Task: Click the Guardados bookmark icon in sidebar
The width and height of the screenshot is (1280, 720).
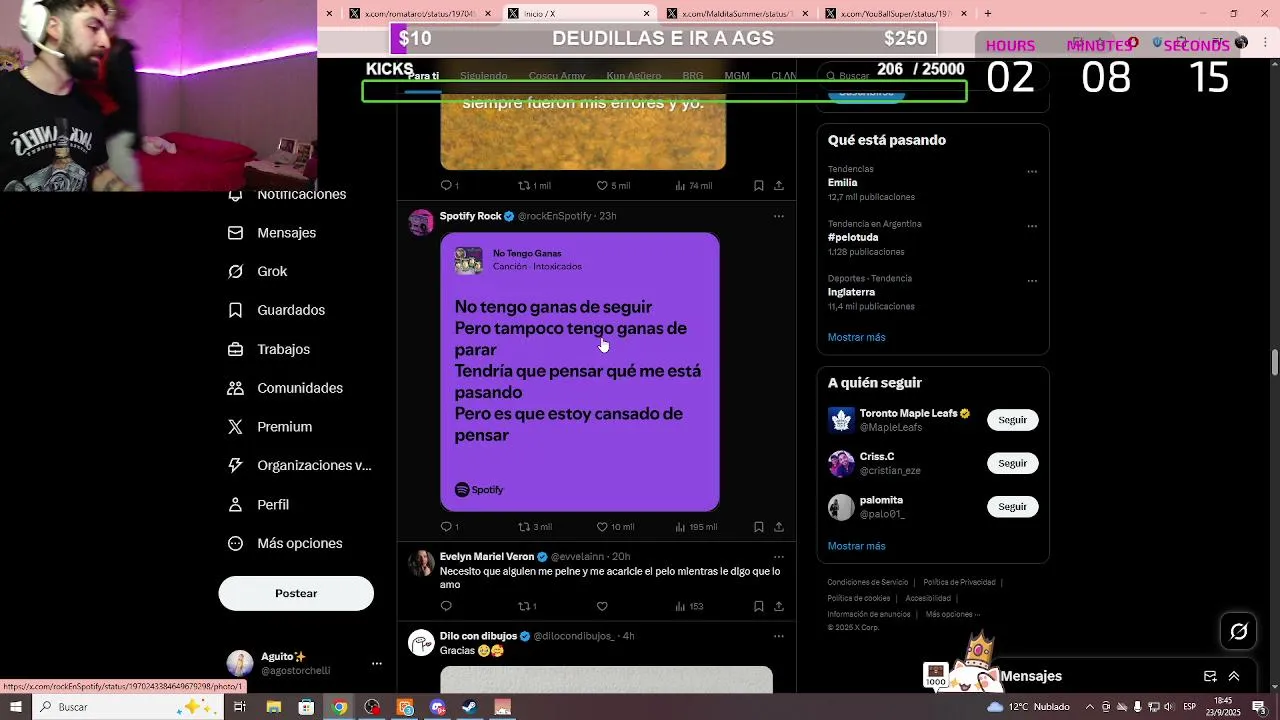Action: tap(235, 311)
